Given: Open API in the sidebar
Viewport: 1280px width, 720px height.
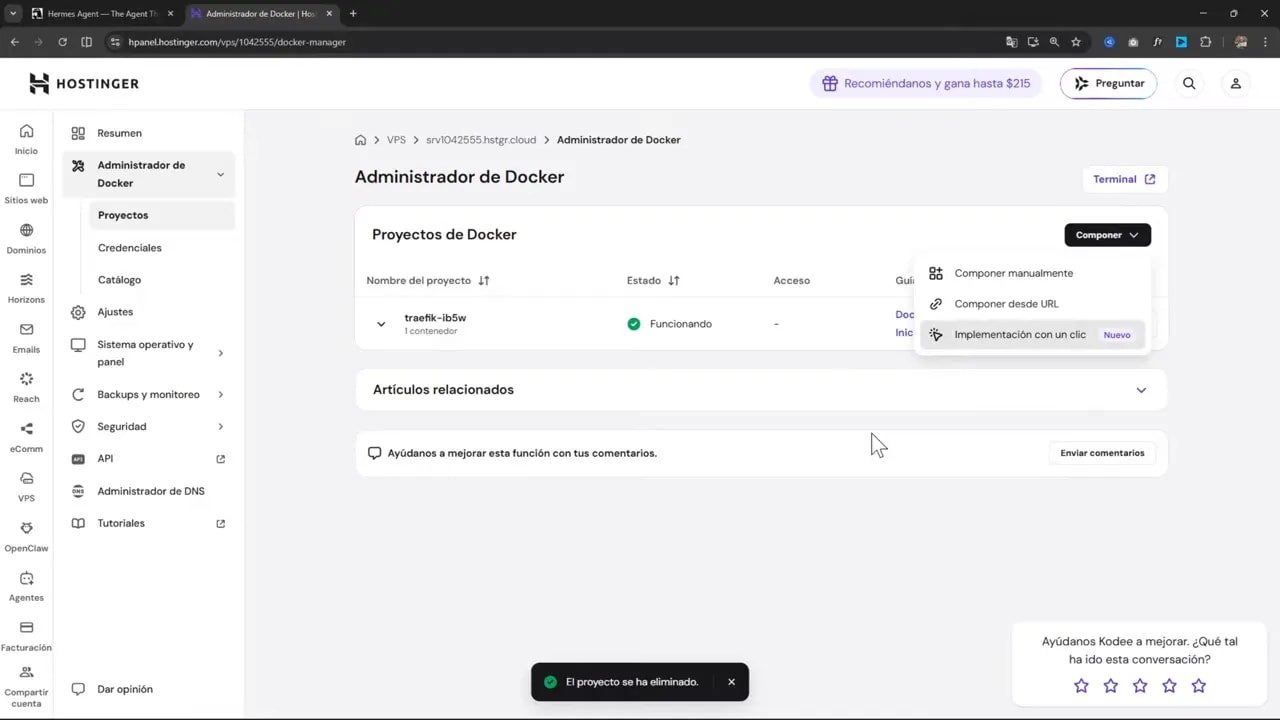Looking at the screenshot, I should 149,459.
